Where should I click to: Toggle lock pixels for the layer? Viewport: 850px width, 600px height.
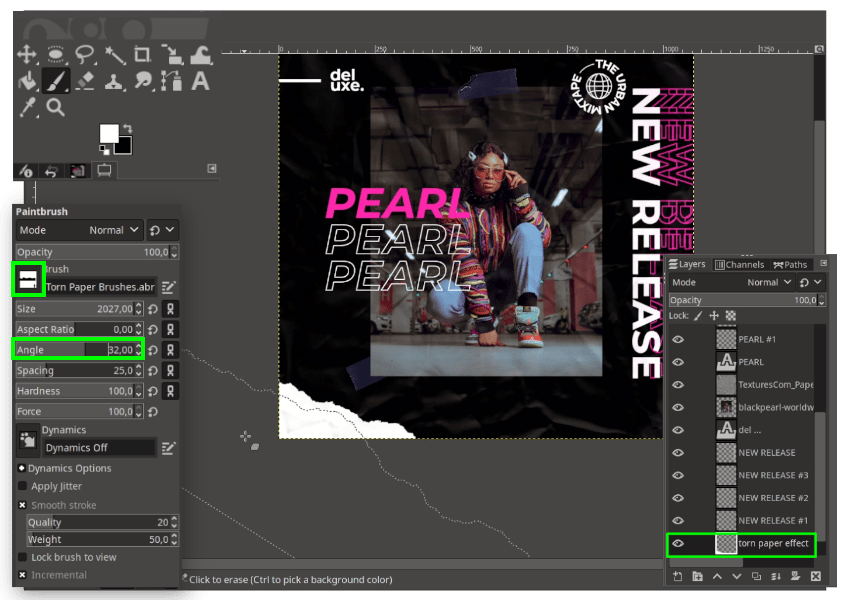698,316
